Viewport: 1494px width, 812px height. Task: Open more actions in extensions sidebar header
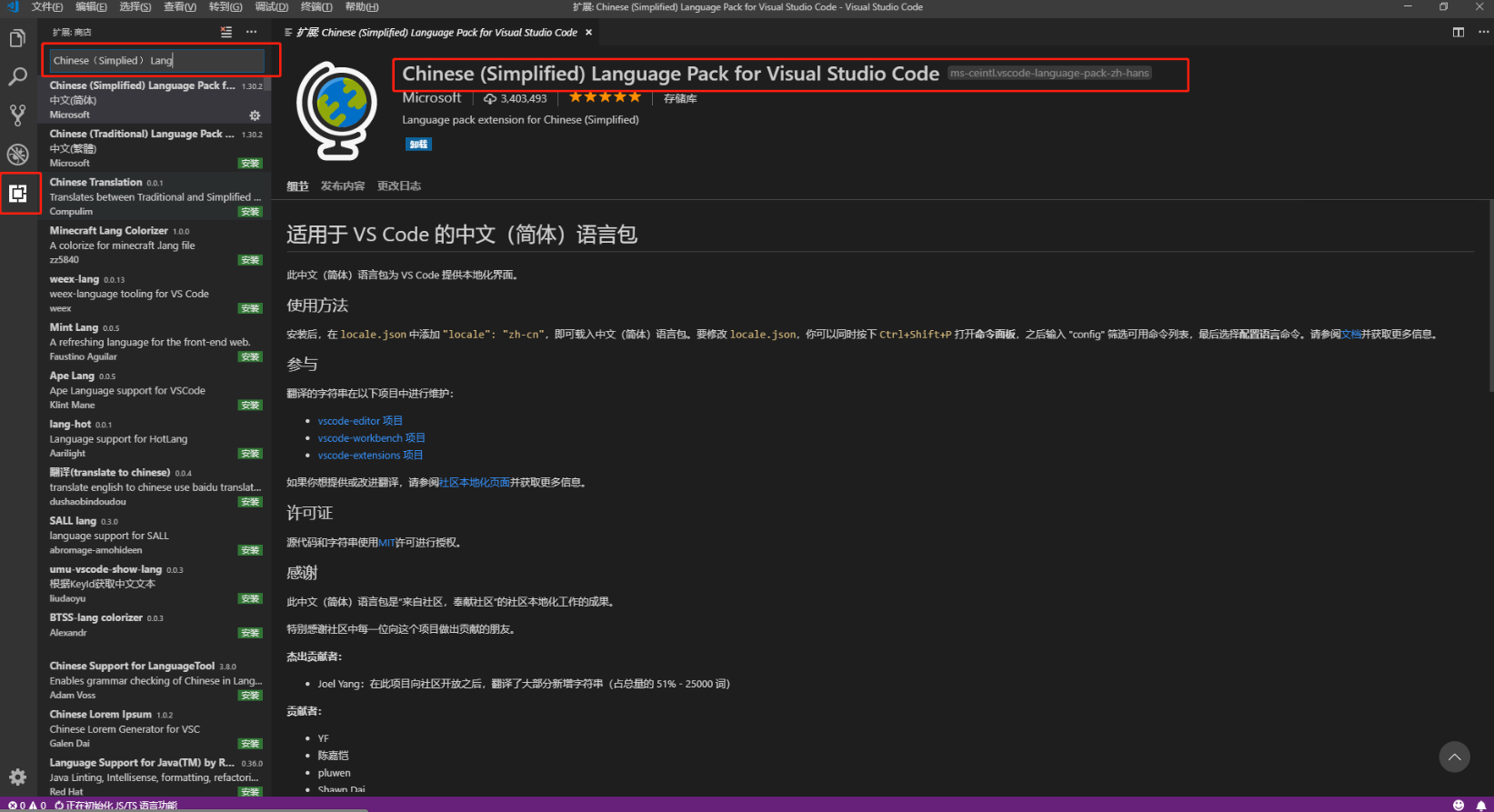(x=252, y=32)
